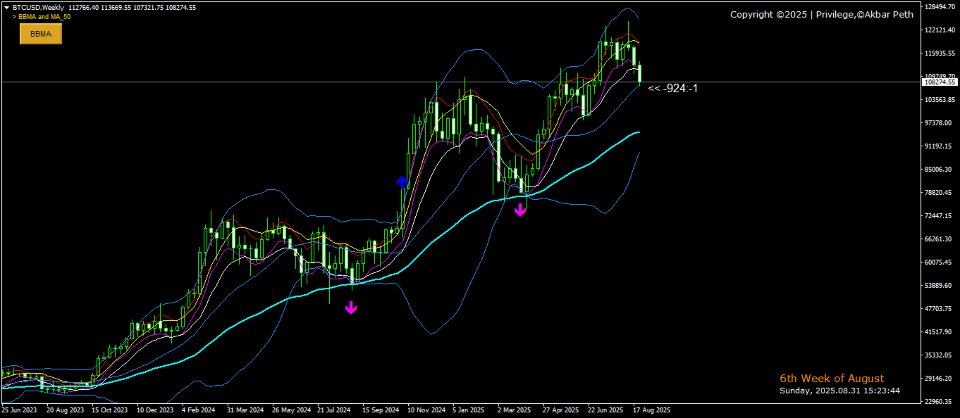Click the 122121.40 price scale label
The image size is (960, 418).
point(939,29)
